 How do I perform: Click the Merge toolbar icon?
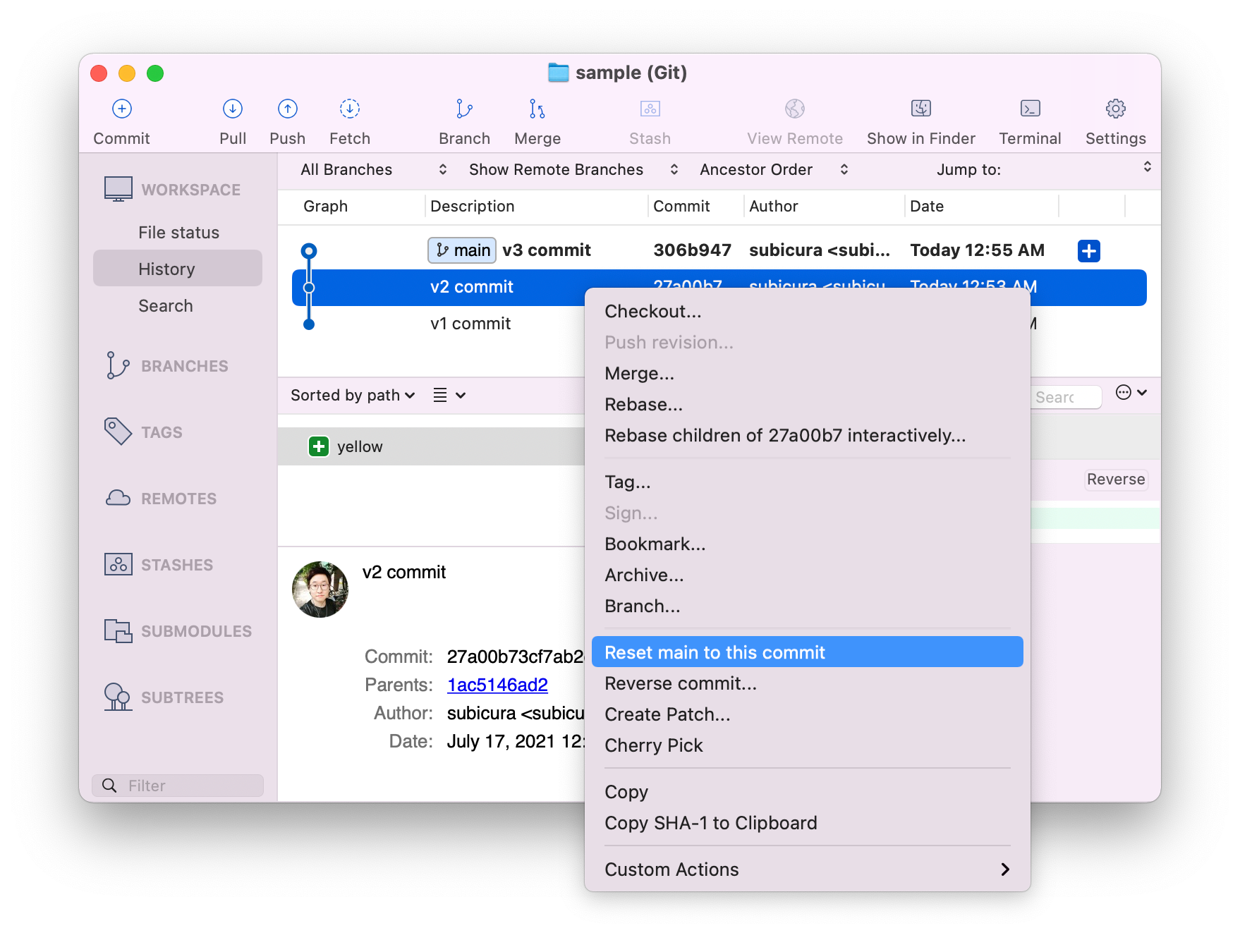point(537,109)
